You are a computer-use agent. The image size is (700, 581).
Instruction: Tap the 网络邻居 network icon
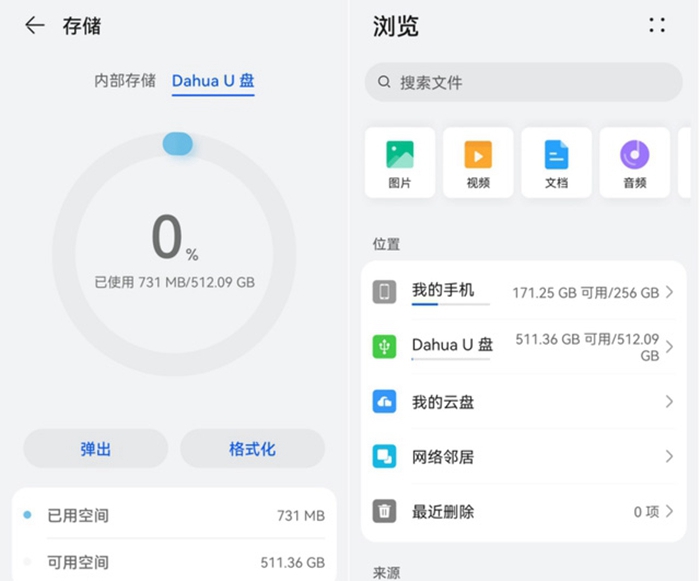click(x=384, y=456)
